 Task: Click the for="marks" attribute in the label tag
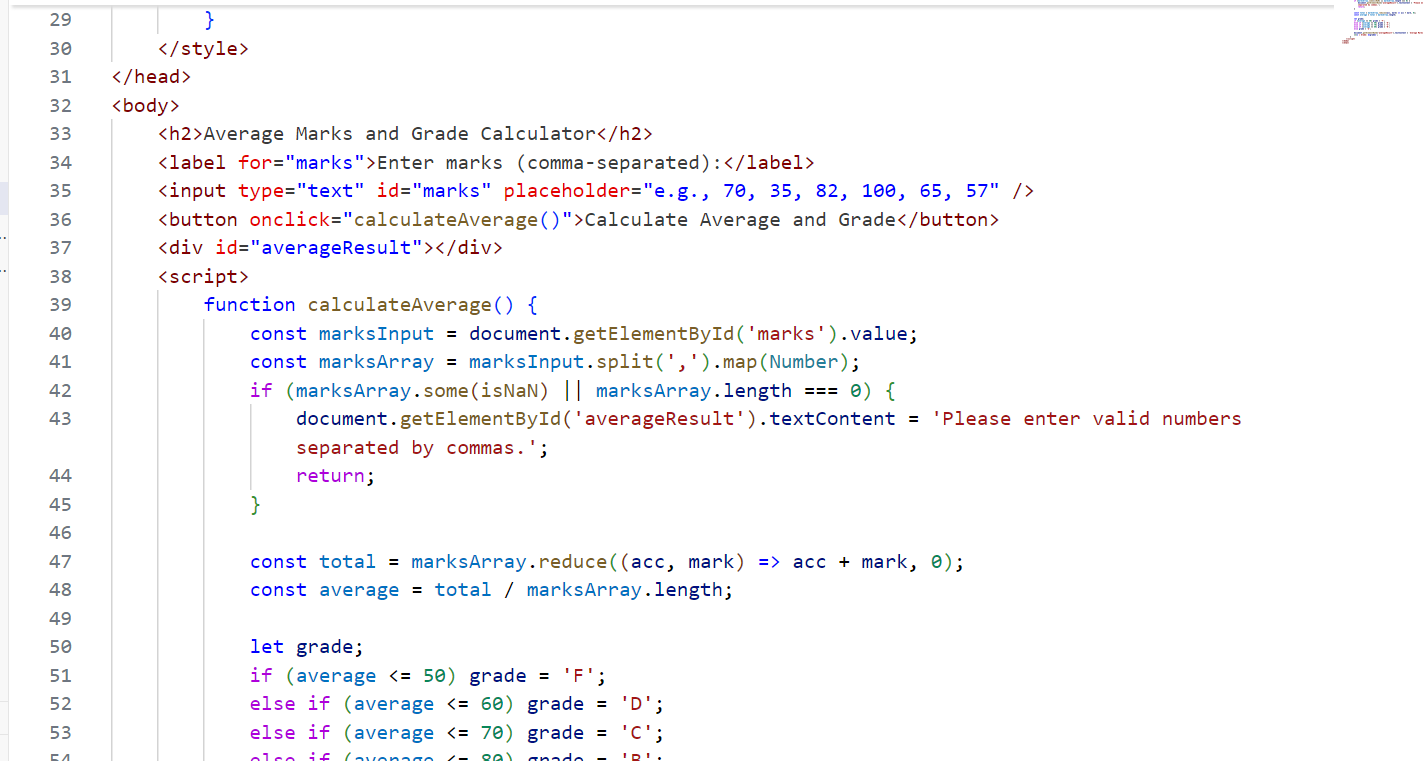tap(301, 162)
